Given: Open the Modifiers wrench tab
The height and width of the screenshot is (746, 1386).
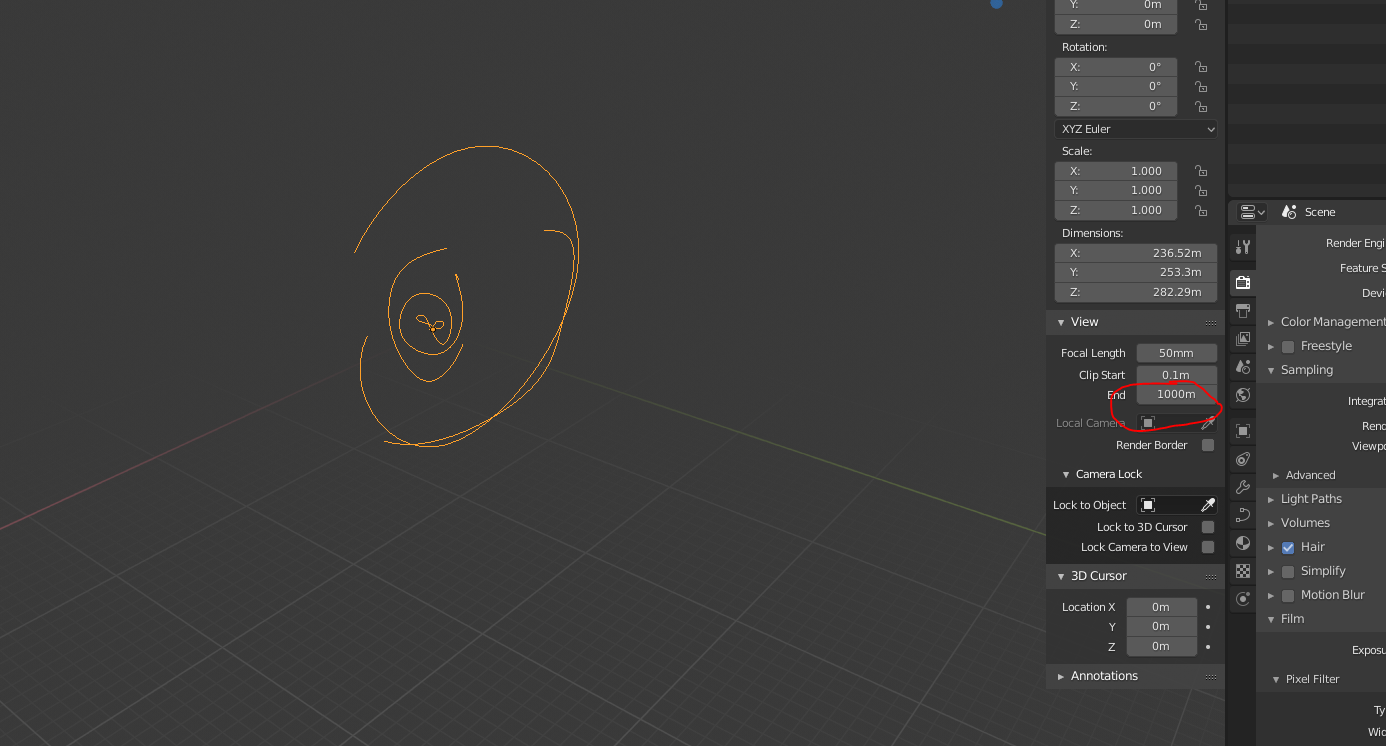Looking at the screenshot, I should click(1243, 487).
